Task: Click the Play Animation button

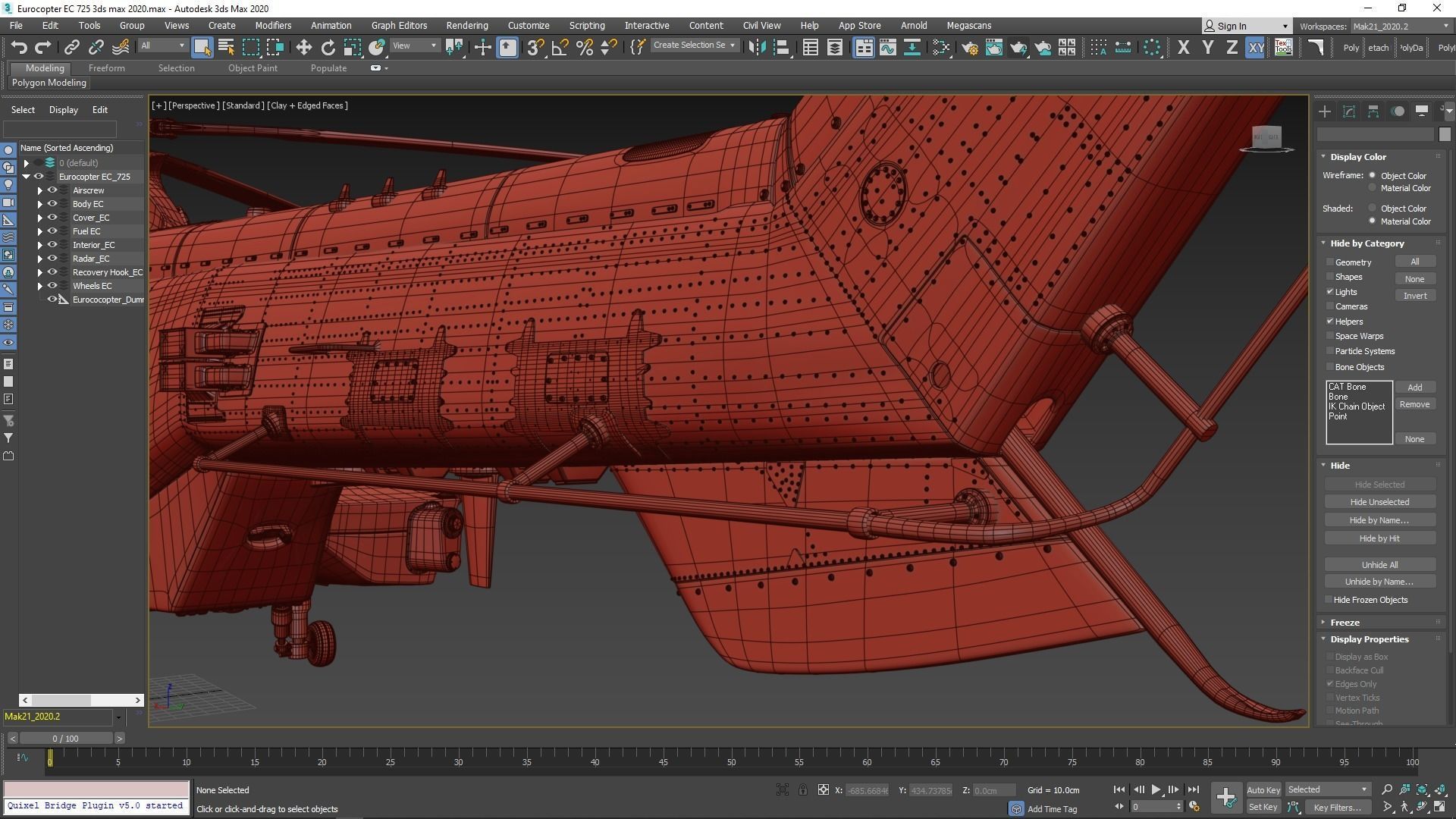Action: (x=1156, y=789)
